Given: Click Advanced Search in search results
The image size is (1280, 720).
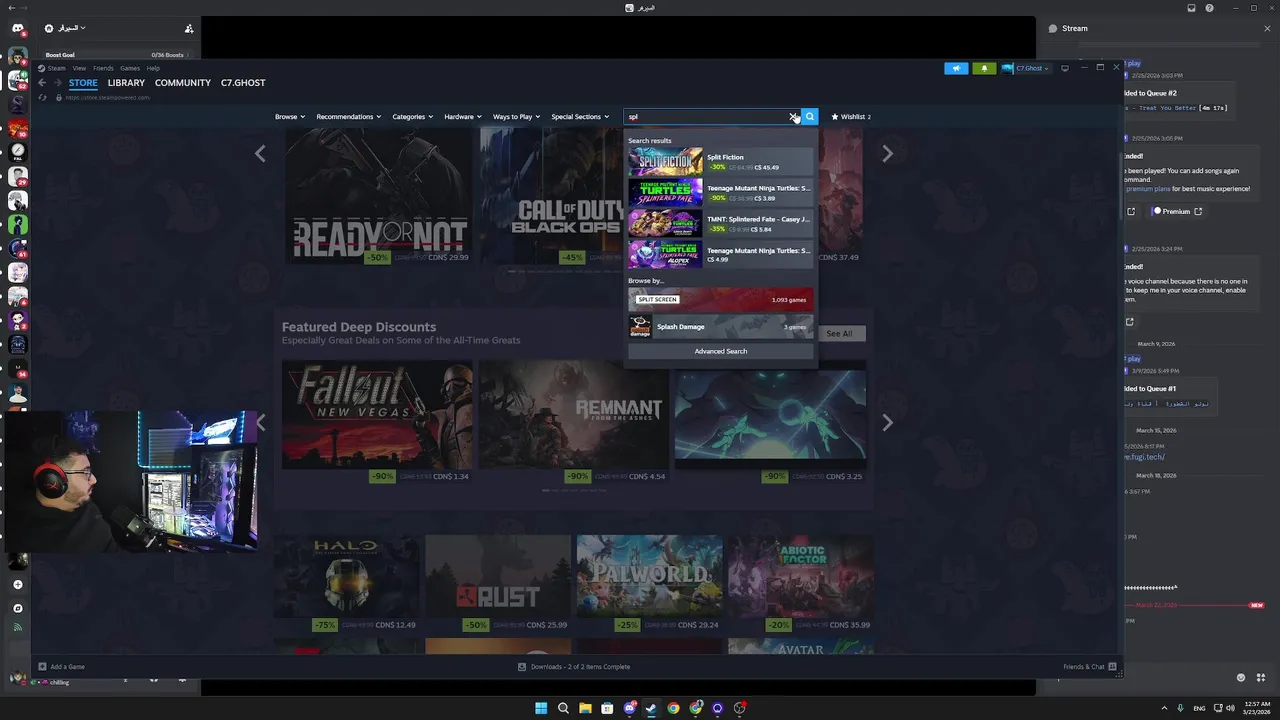Looking at the screenshot, I should [x=721, y=351].
